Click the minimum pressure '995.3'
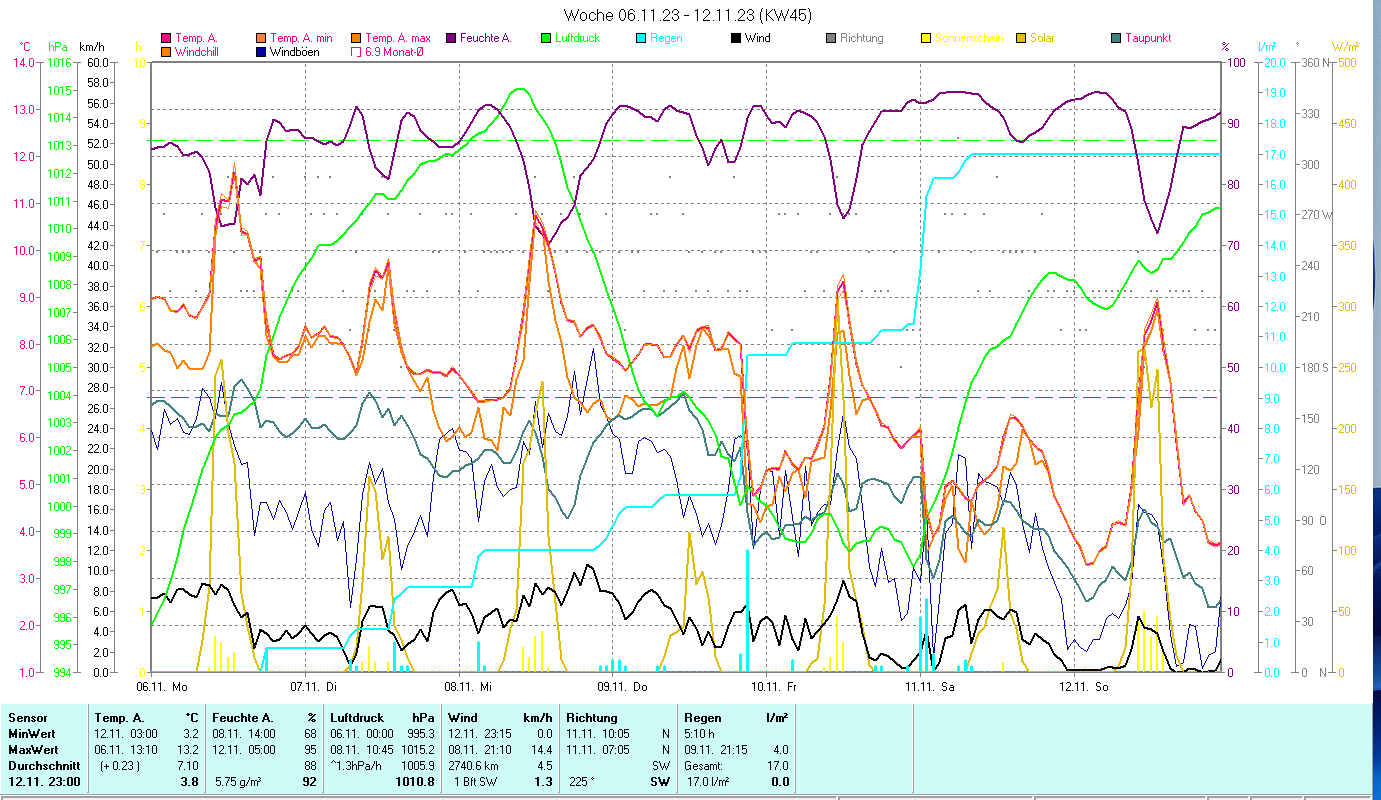This screenshot has width=1381, height=800. [419, 734]
